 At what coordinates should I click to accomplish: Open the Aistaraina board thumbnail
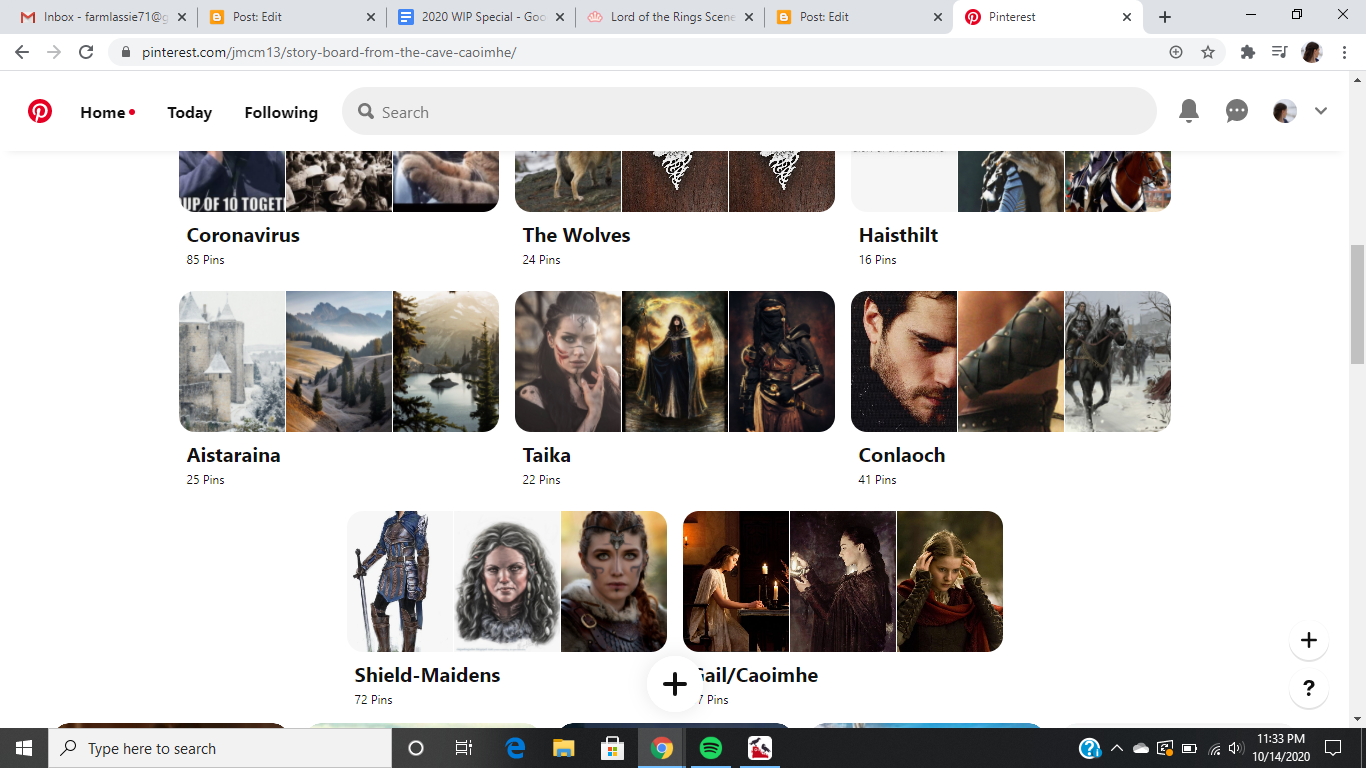tap(339, 361)
